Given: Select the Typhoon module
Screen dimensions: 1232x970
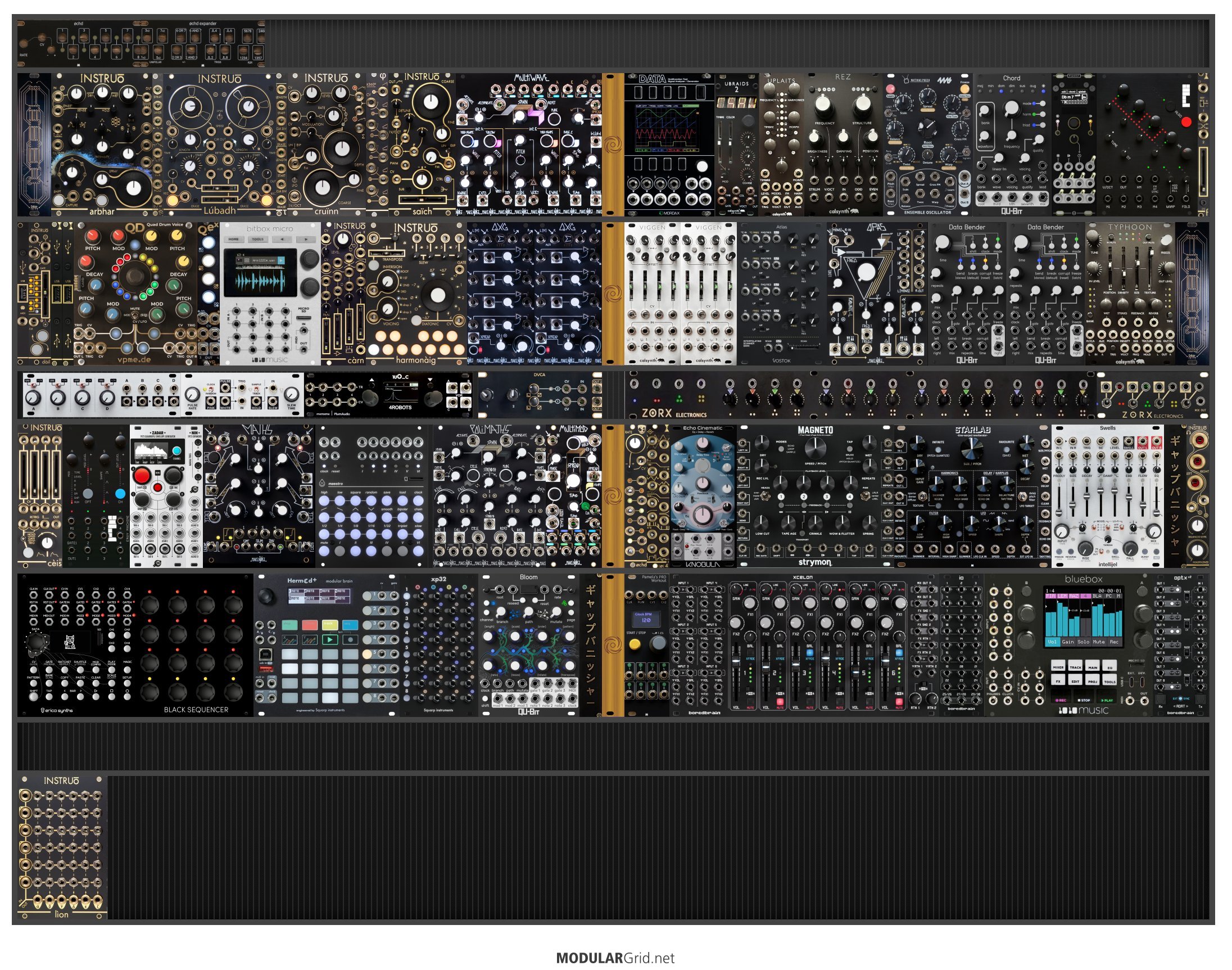Looking at the screenshot, I should click(1130, 294).
